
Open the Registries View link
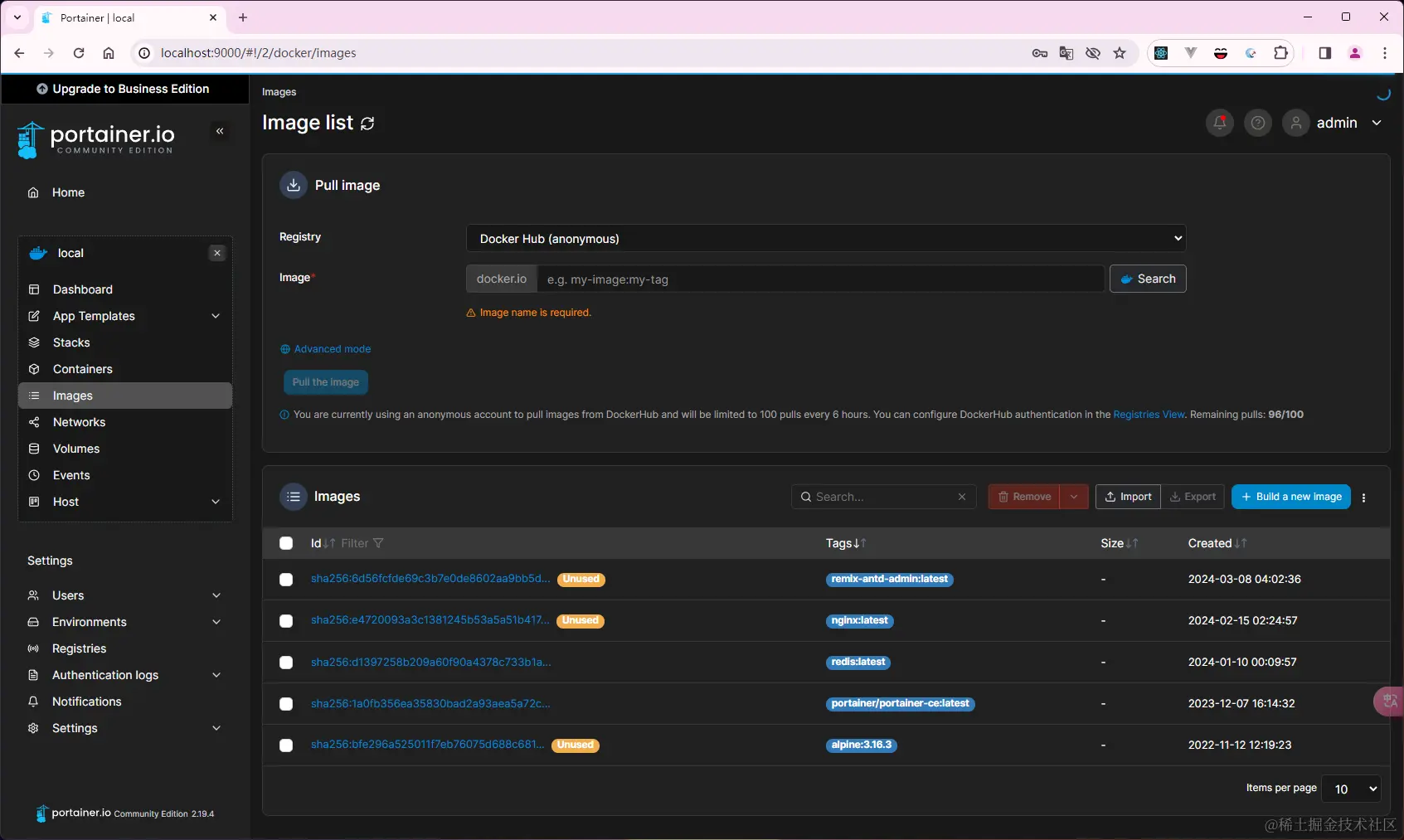[1149, 415]
